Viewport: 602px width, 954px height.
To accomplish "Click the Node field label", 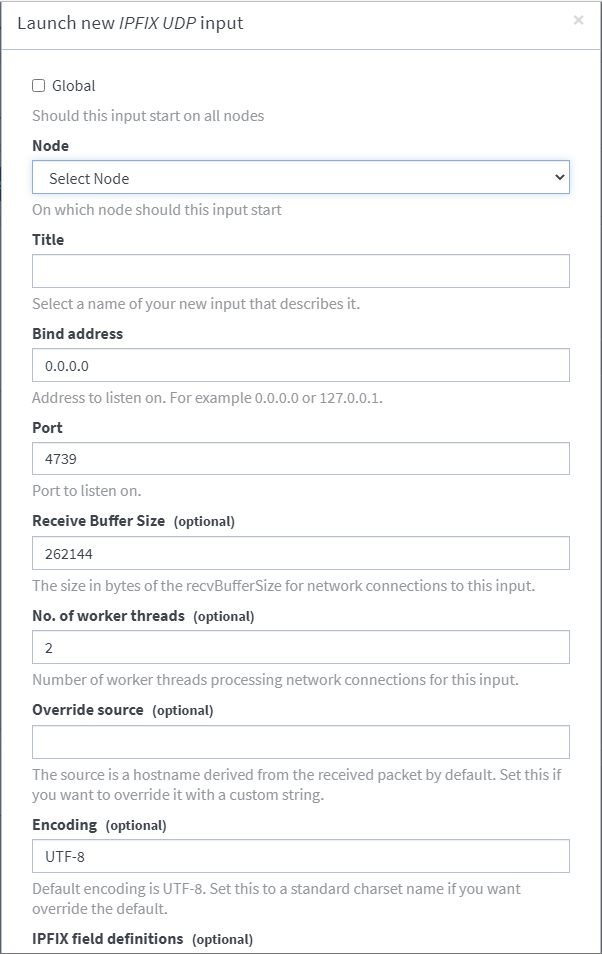I will tap(50, 146).
